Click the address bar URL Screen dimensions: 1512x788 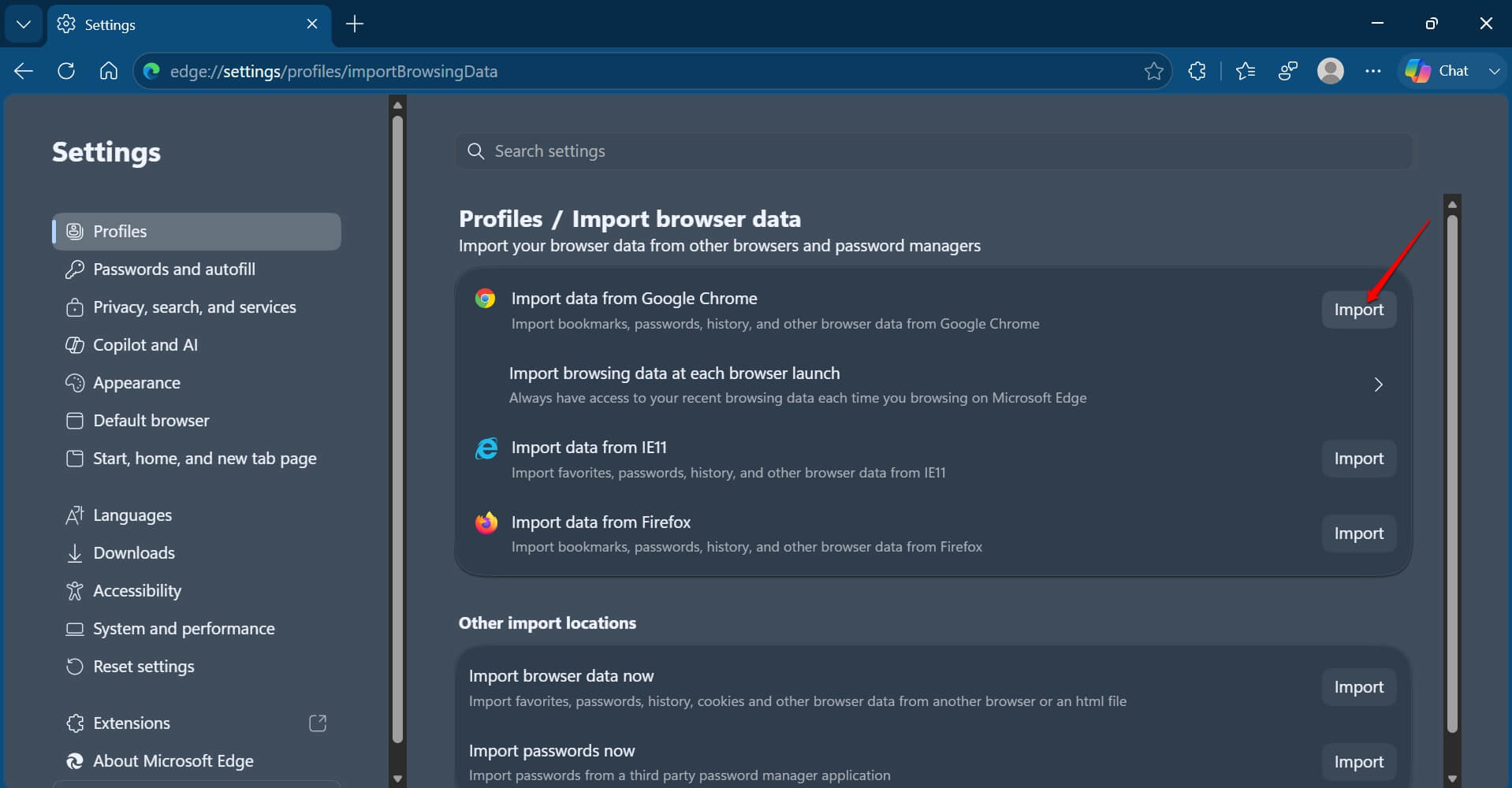click(333, 72)
